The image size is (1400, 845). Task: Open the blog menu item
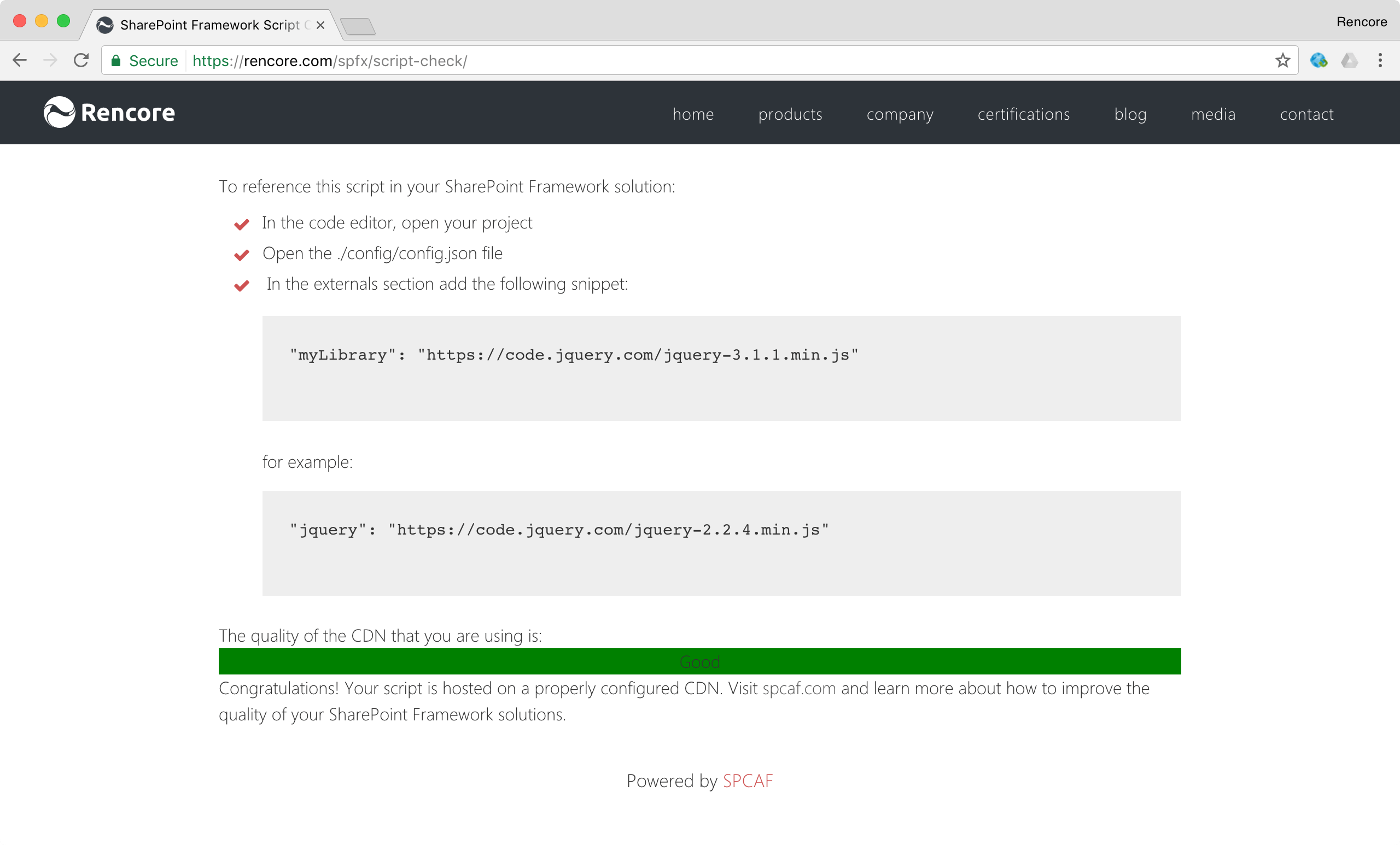[1130, 114]
